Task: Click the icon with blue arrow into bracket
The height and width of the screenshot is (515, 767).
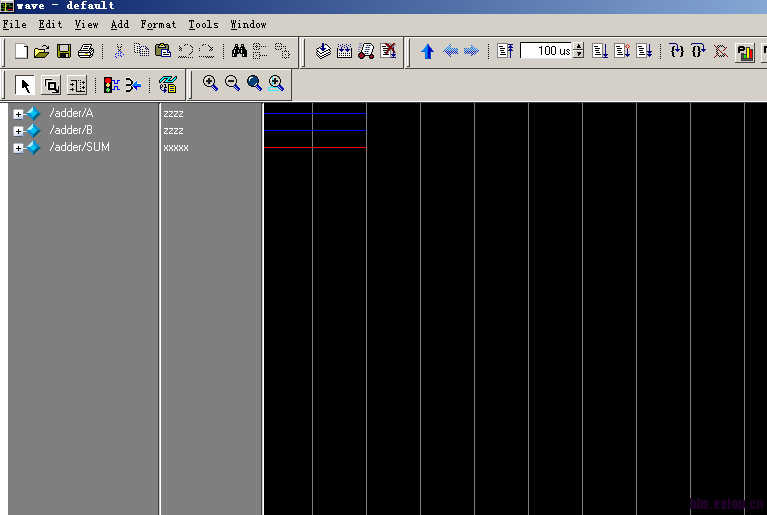Action: 133,85
